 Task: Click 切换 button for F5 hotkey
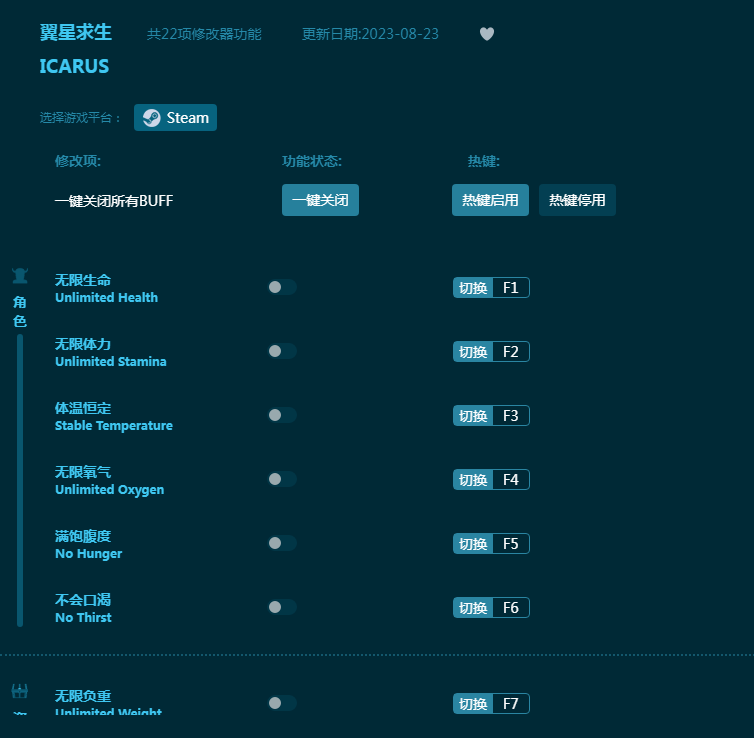pyautogui.click(x=473, y=543)
